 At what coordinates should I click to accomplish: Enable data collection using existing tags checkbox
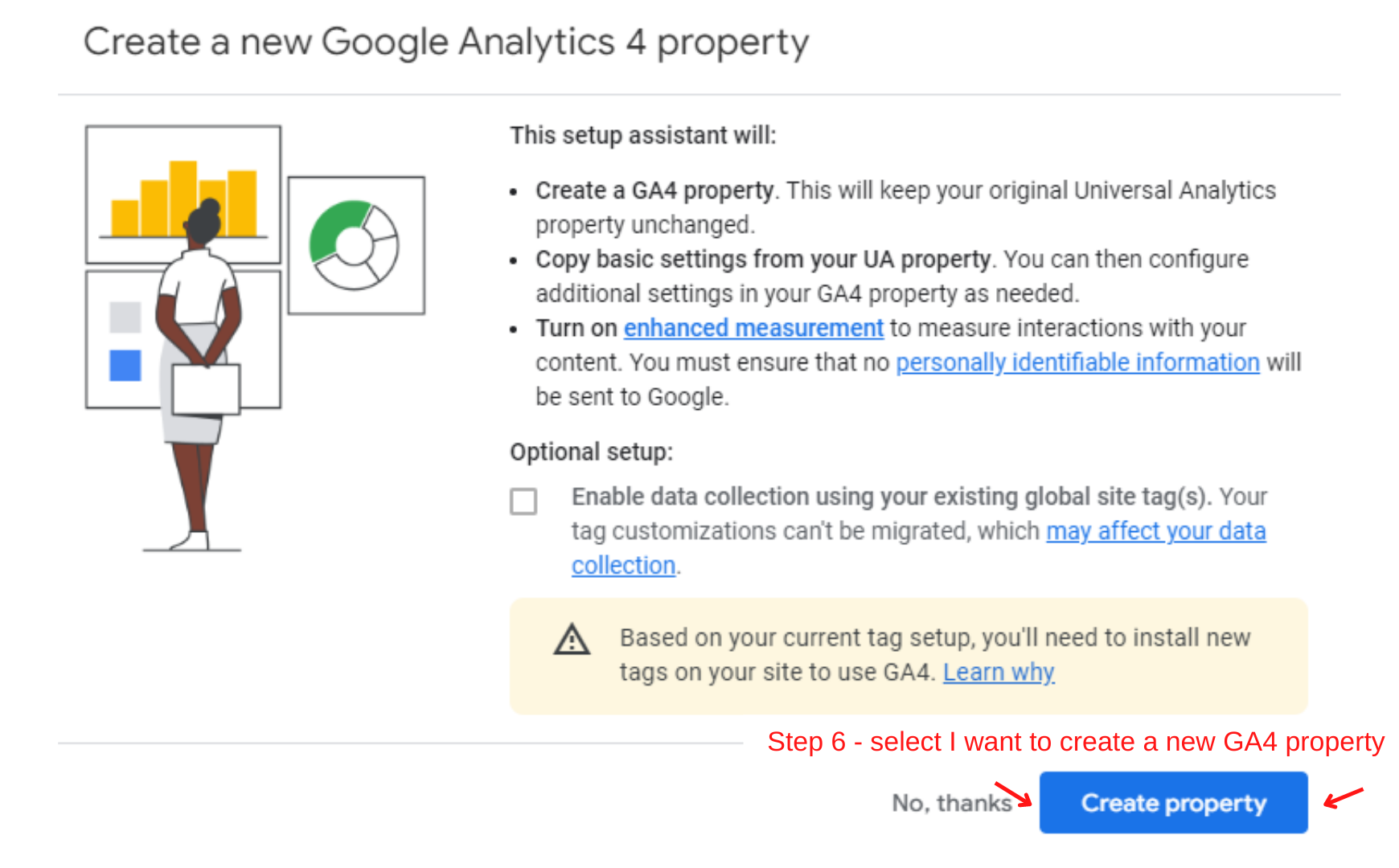click(x=523, y=502)
